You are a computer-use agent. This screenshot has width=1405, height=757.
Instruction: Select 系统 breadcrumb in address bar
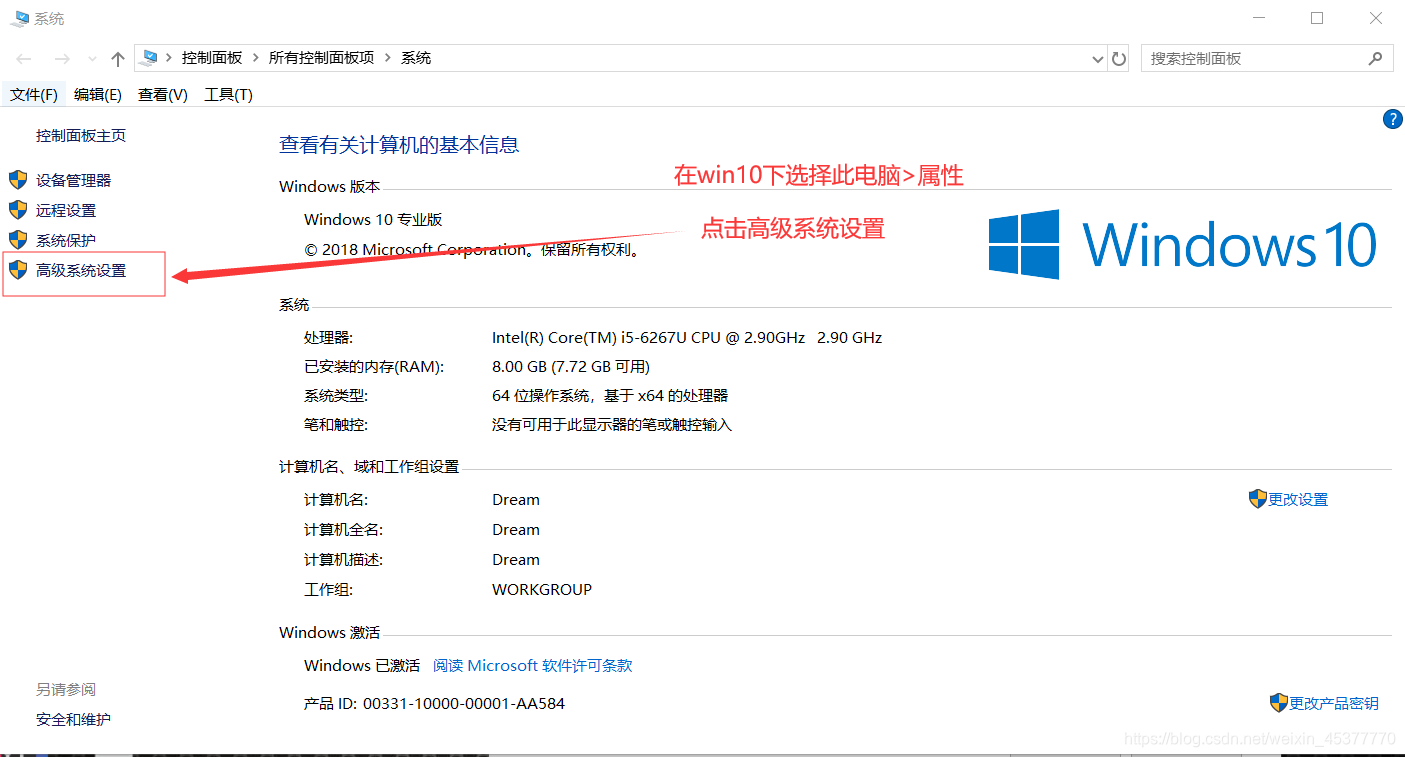tap(416, 58)
